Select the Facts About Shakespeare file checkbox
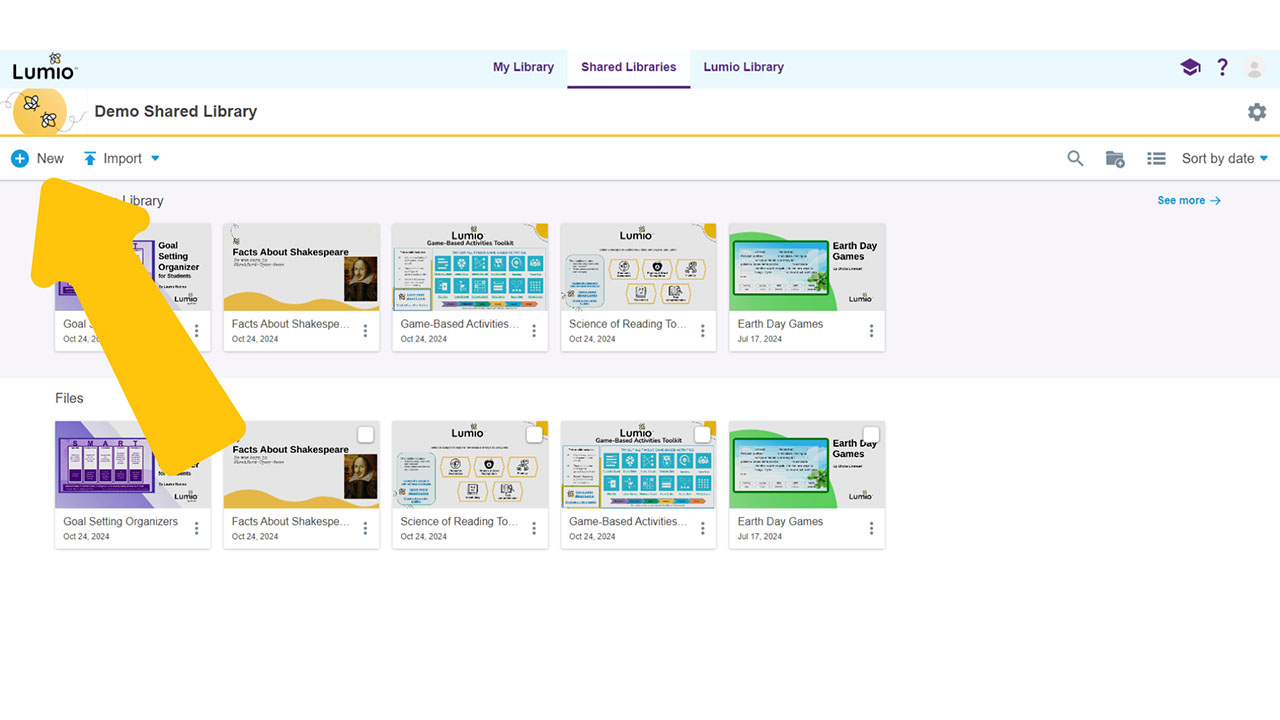This screenshot has width=1280, height=720. click(365, 434)
